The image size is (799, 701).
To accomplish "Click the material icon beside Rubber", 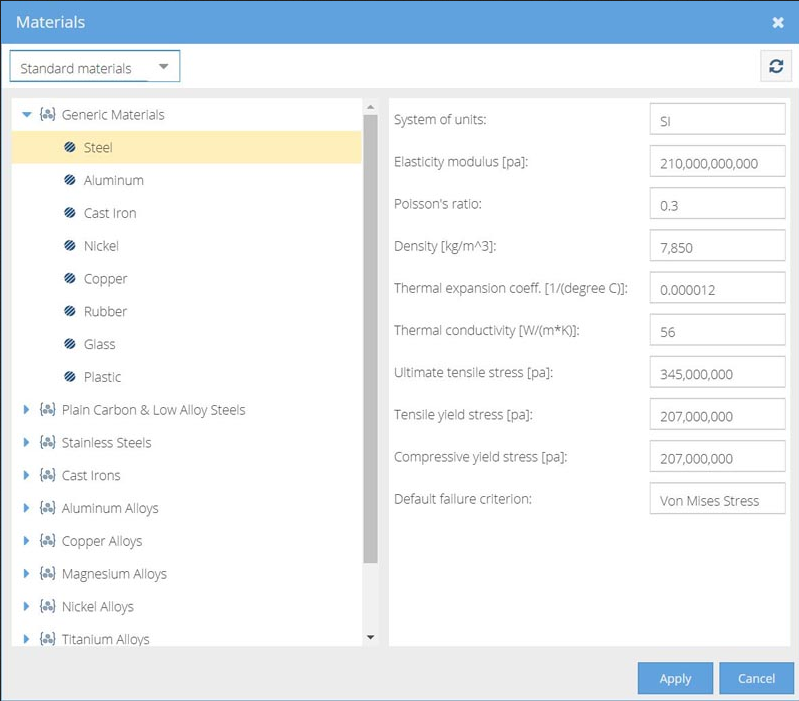I will coord(70,312).
